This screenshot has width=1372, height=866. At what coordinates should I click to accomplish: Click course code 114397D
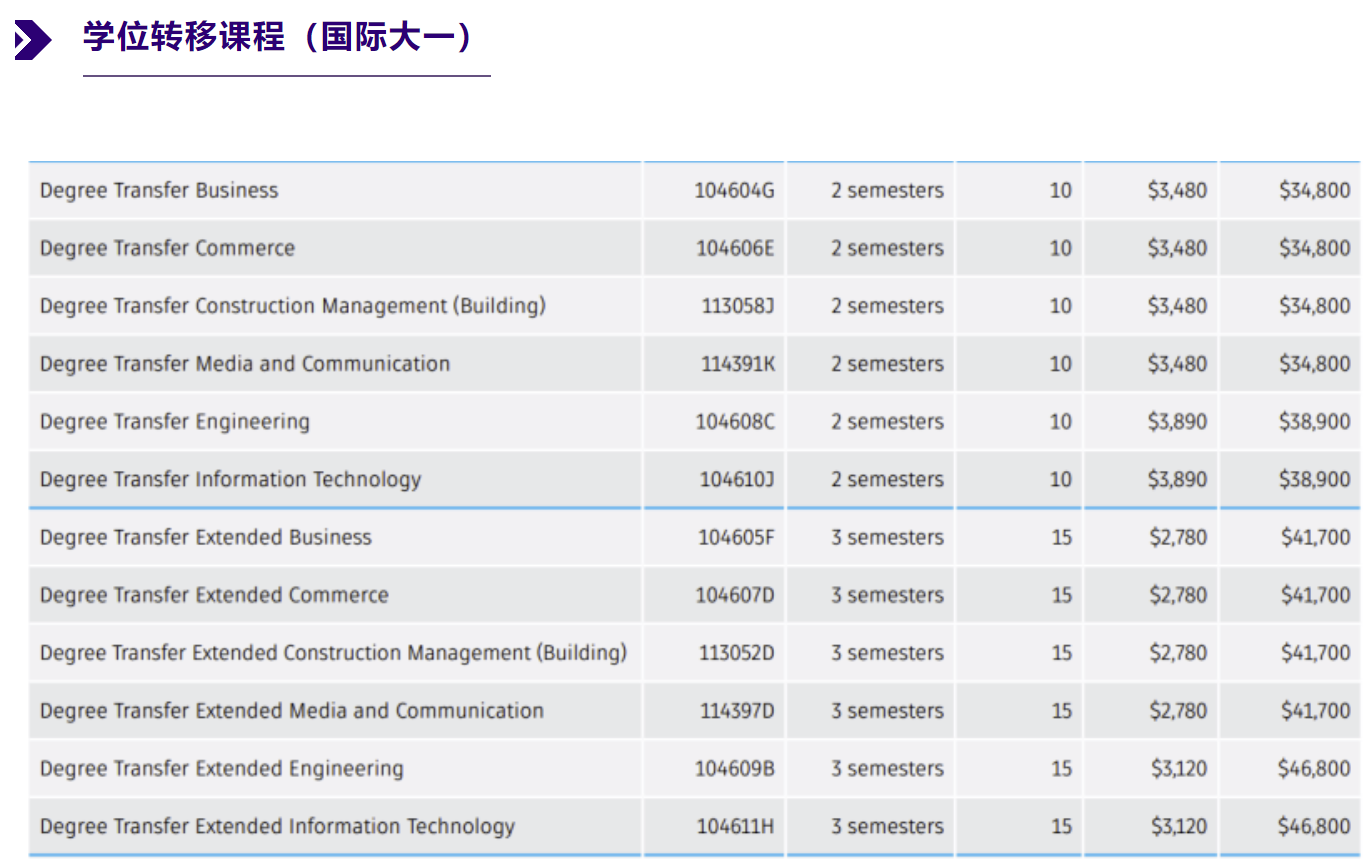pyautogui.click(x=736, y=711)
